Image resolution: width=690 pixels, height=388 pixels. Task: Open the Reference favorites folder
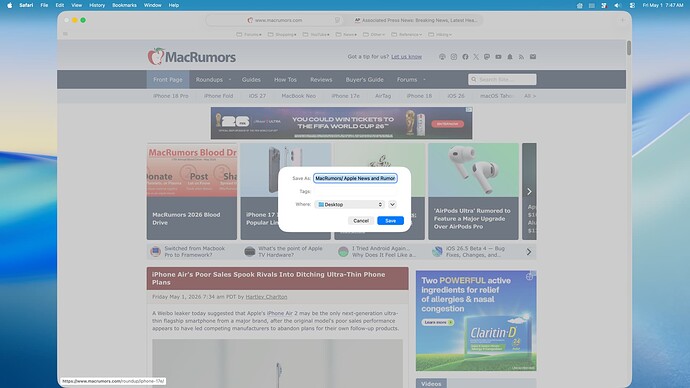407,34
